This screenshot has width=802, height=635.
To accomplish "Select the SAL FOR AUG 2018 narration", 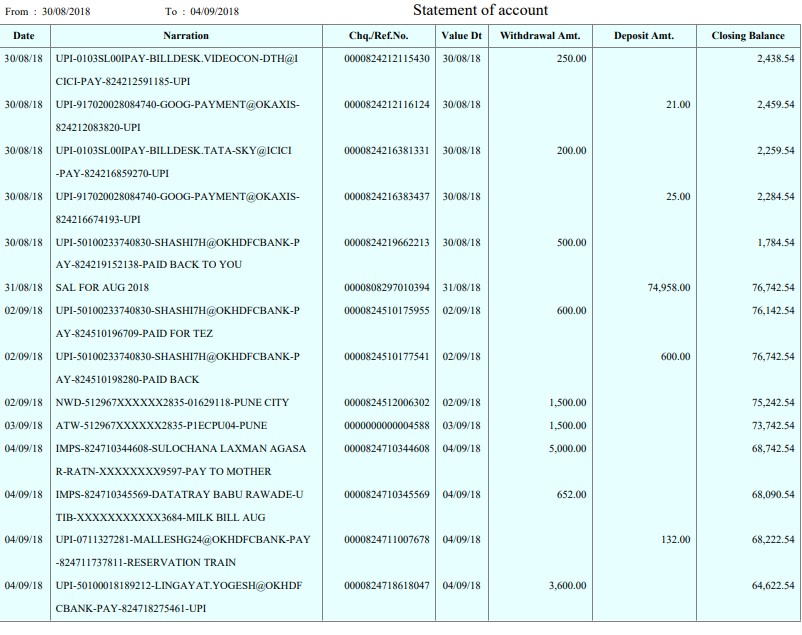I will click(102, 288).
